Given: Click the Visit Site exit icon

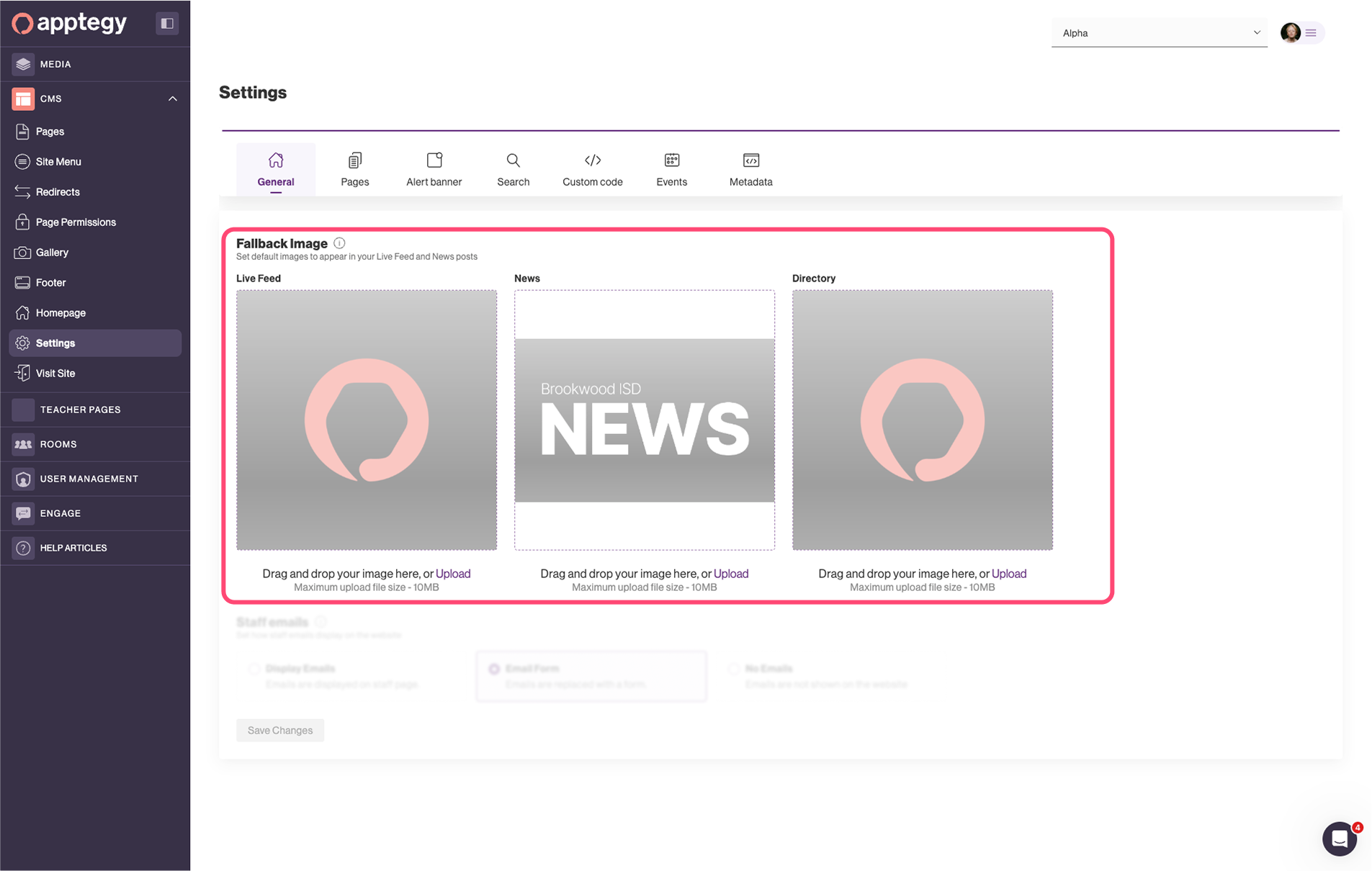Looking at the screenshot, I should (22, 374).
